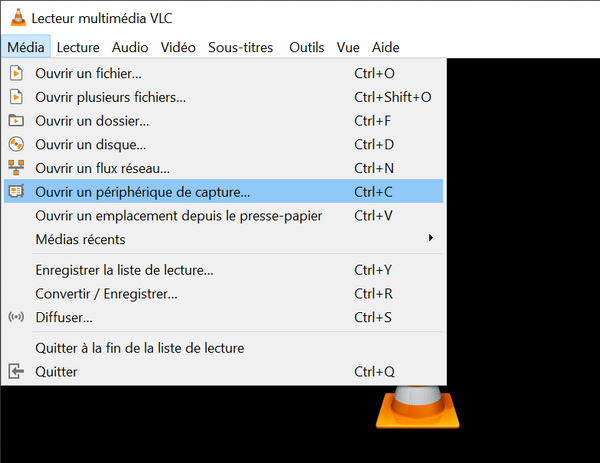Click the Ouvrir un fichier play-file icon
600x463 pixels.
point(16,73)
